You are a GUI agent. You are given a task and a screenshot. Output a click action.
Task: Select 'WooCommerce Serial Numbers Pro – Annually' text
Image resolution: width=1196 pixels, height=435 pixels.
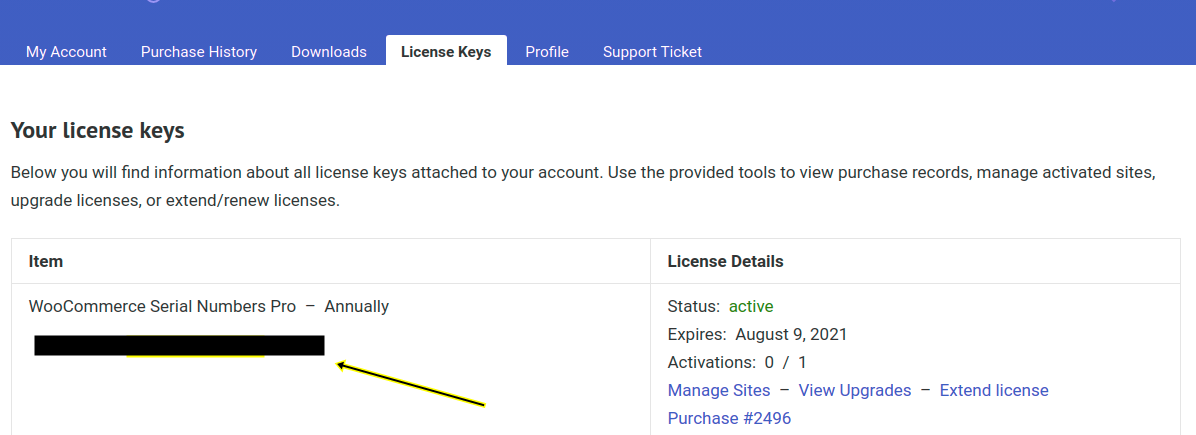[209, 307]
